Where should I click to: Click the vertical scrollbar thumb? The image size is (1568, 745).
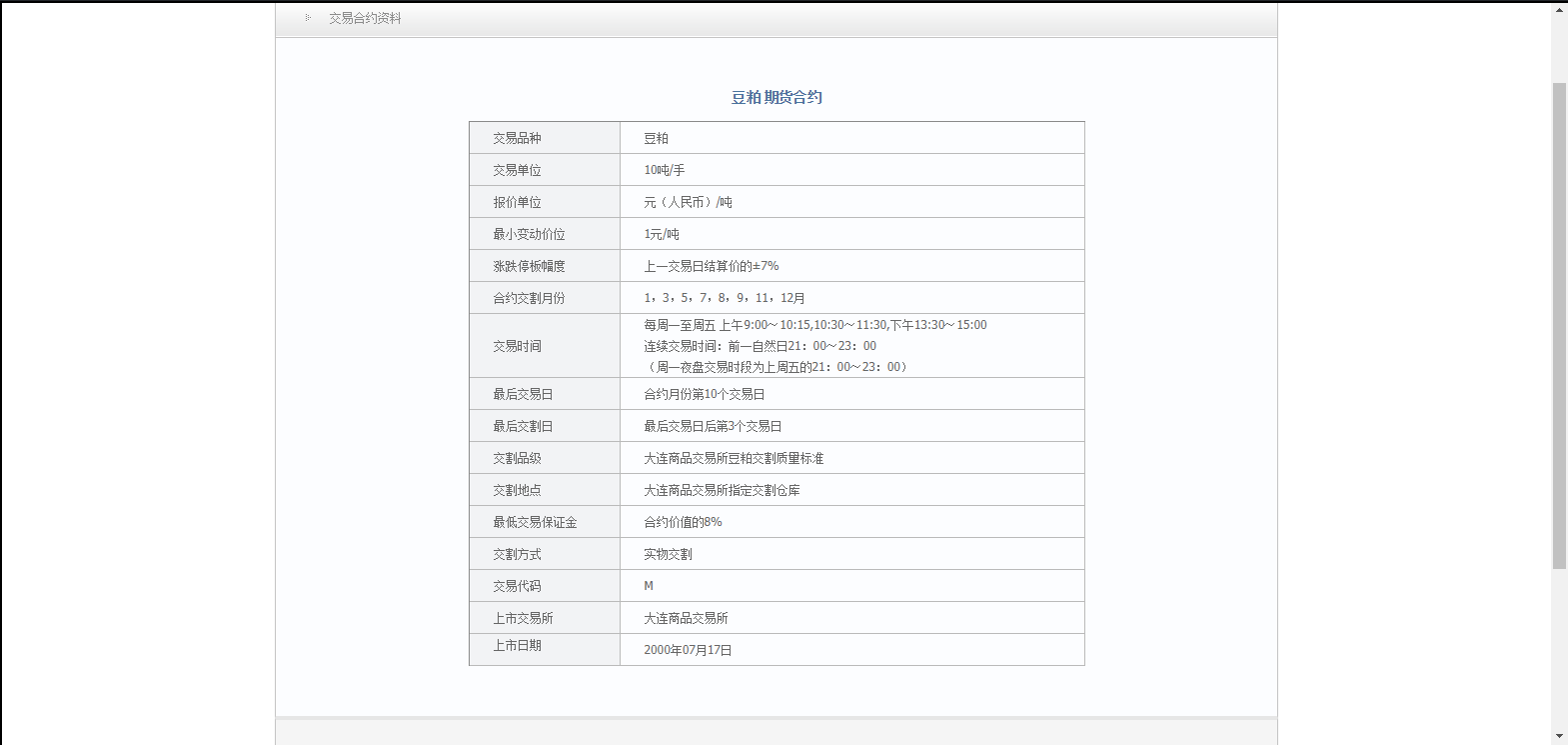(1559, 325)
